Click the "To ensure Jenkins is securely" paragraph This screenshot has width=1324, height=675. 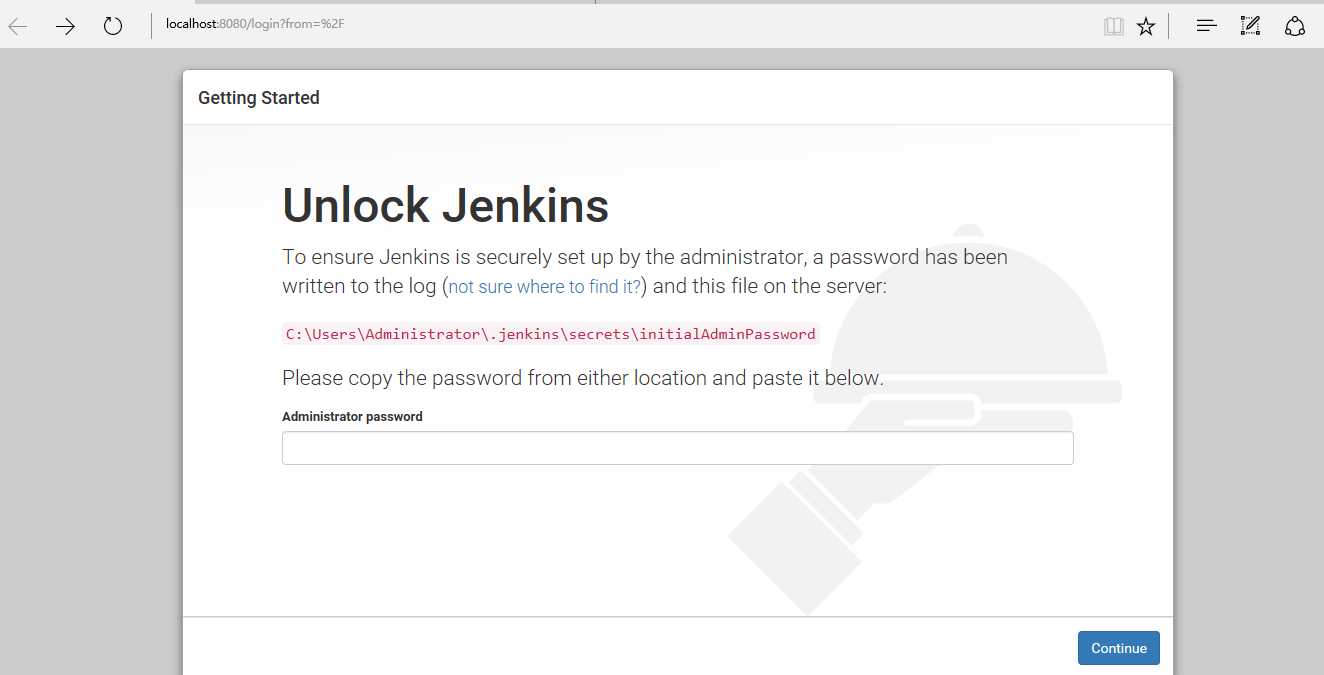(x=644, y=258)
